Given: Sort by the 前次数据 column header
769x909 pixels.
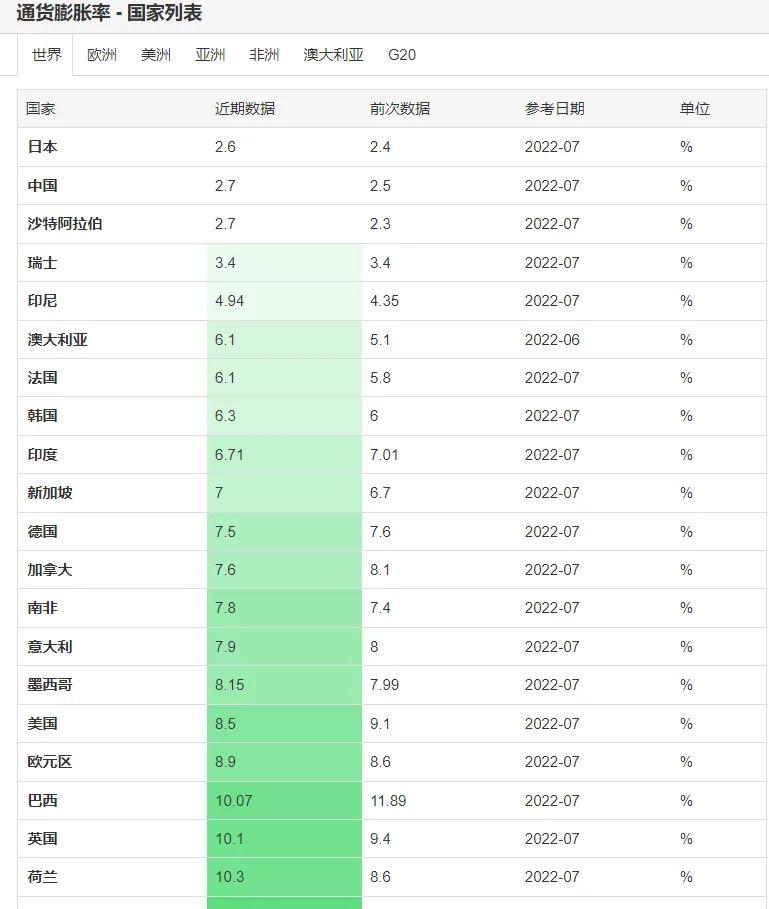Looking at the screenshot, I should click(x=400, y=108).
